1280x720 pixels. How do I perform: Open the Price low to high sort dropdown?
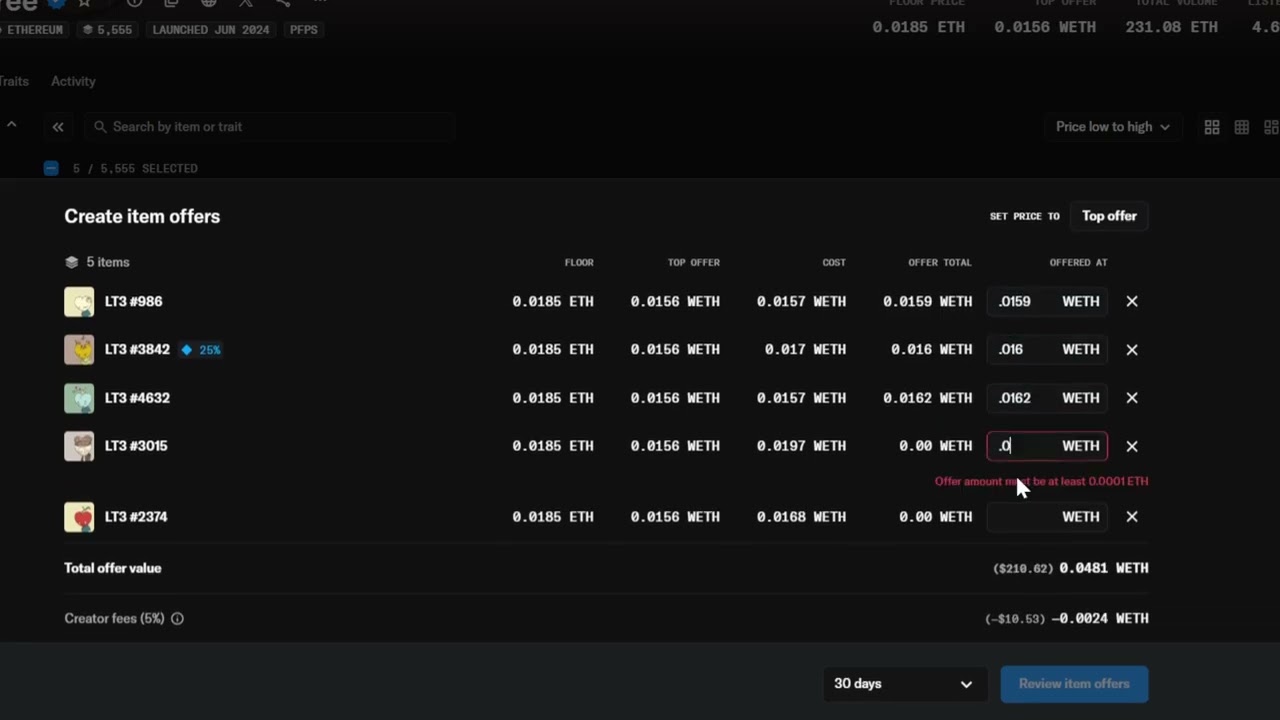coord(1113,127)
